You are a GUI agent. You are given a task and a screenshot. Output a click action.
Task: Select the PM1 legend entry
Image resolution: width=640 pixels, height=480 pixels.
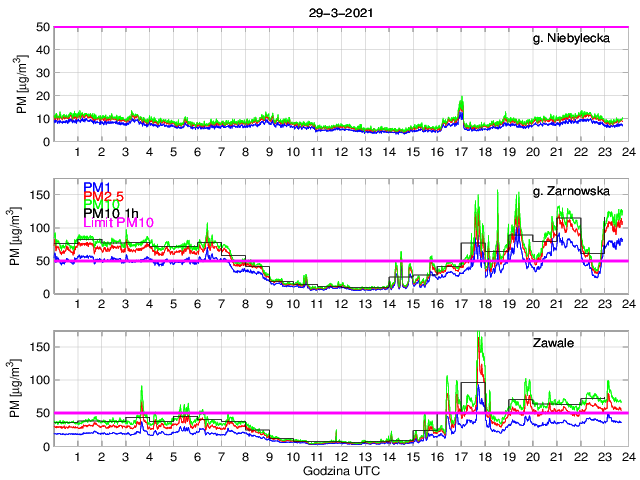pyautogui.click(x=97, y=187)
